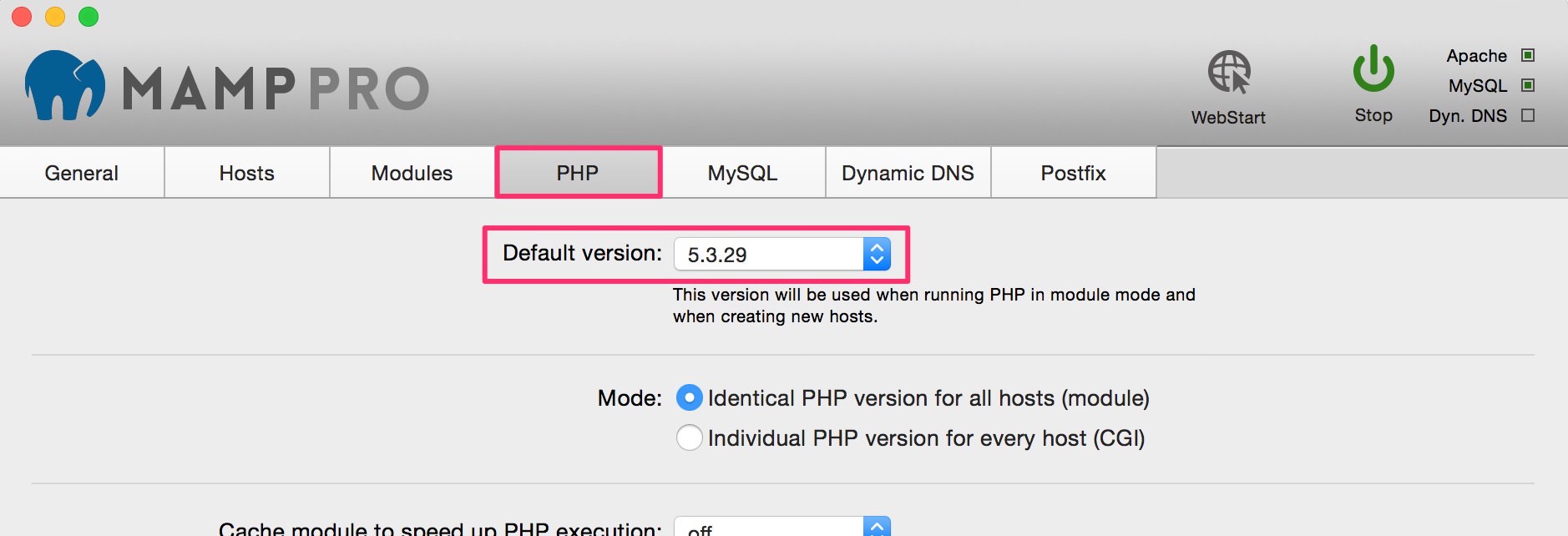
Task: Click the Apache server label
Action: tap(1476, 56)
